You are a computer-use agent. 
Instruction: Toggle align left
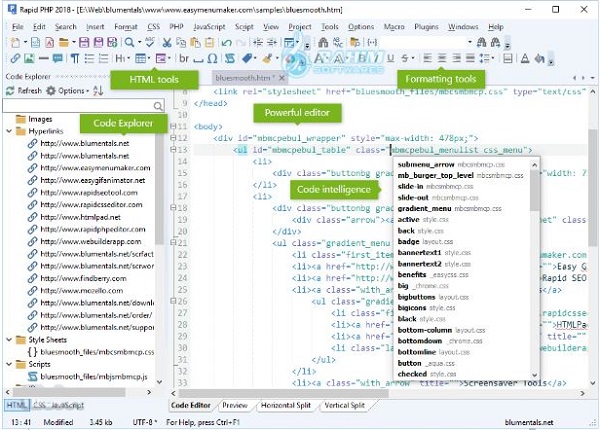click(427, 59)
